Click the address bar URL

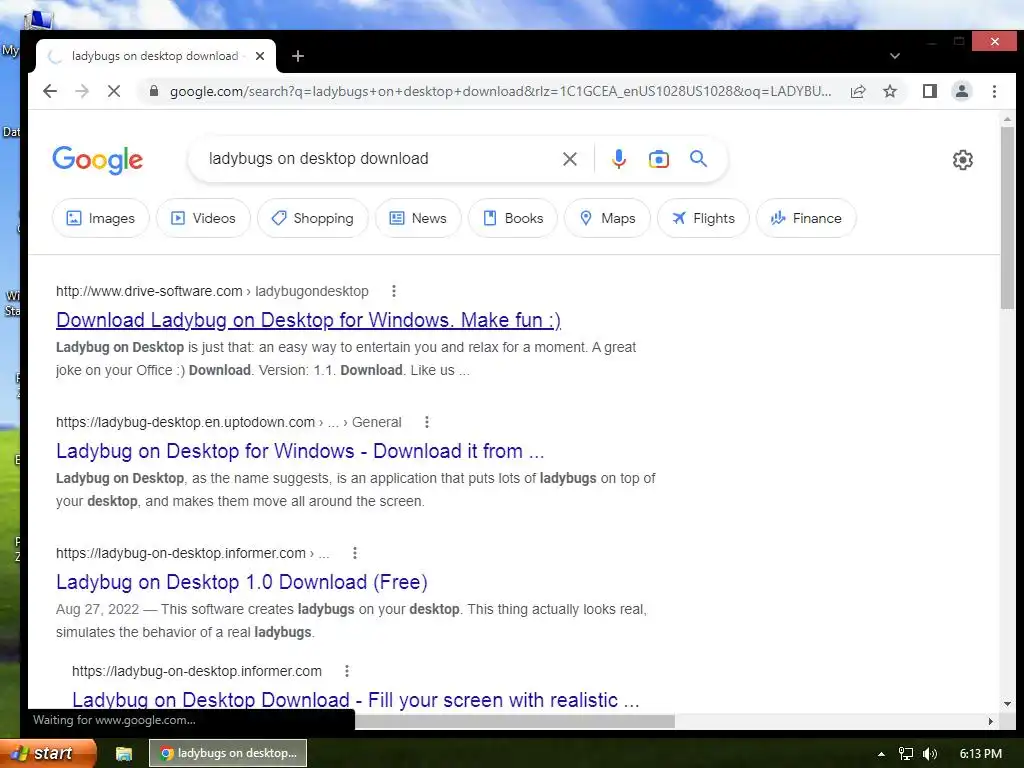[x=500, y=91]
